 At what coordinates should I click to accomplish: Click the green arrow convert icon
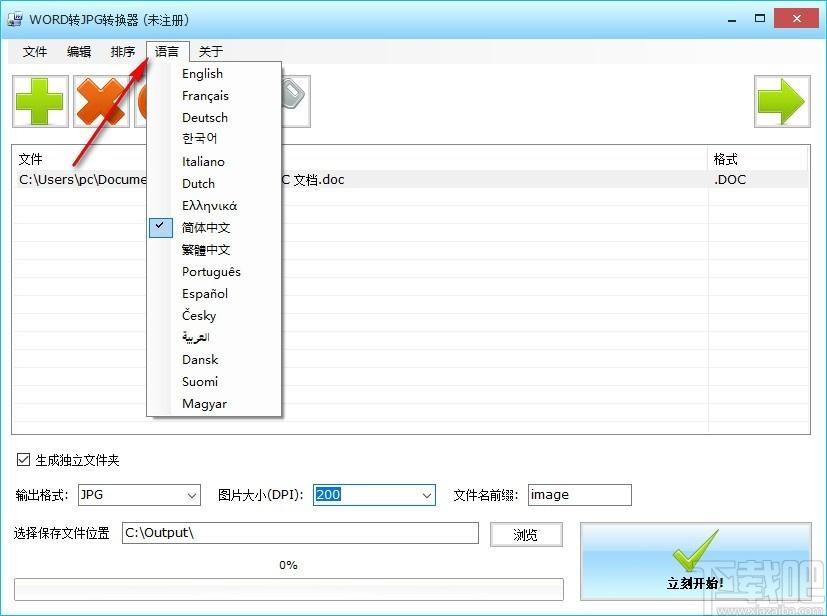pyautogui.click(x=782, y=101)
